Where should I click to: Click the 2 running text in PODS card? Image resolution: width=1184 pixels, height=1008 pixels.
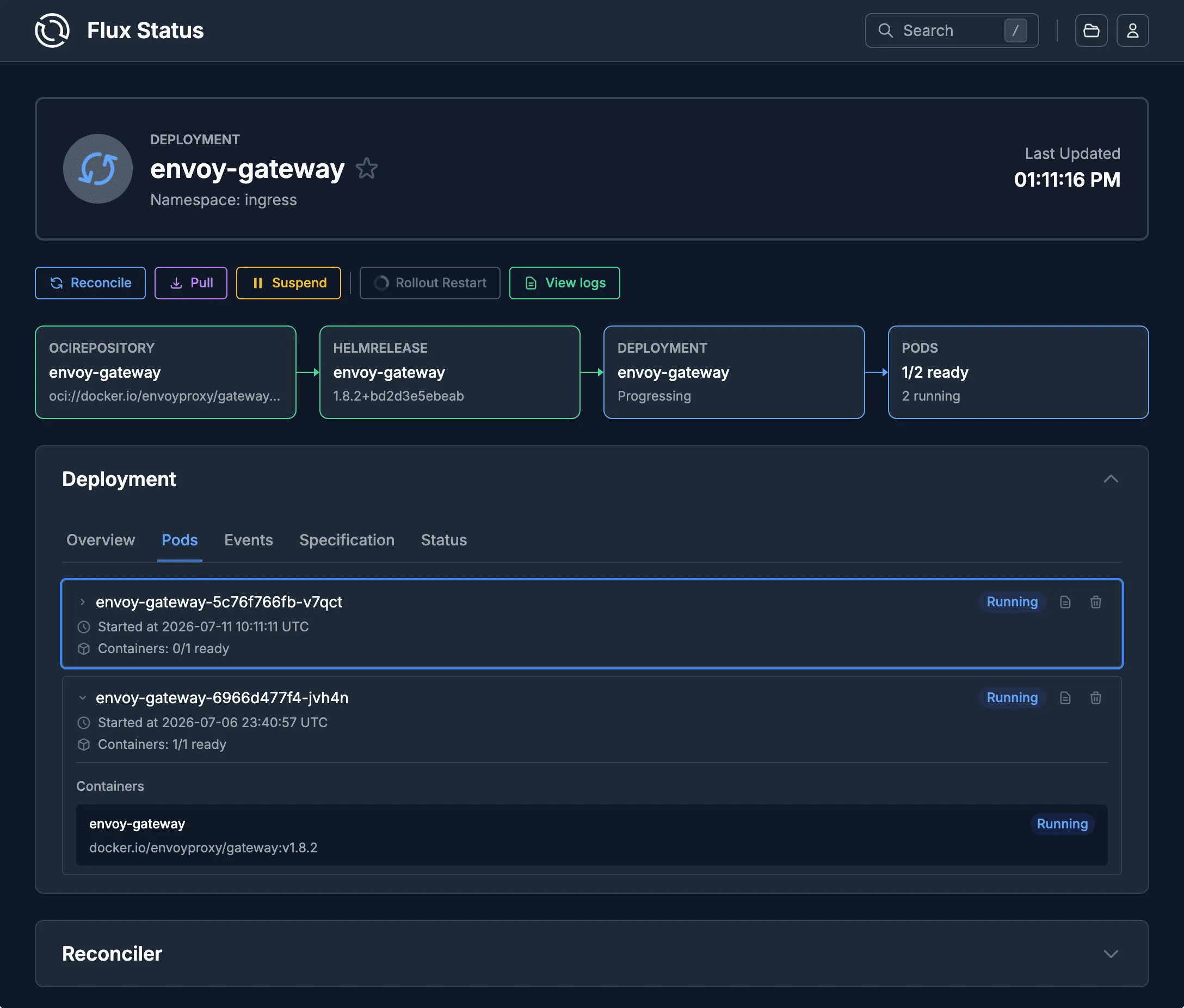[930, 396]
